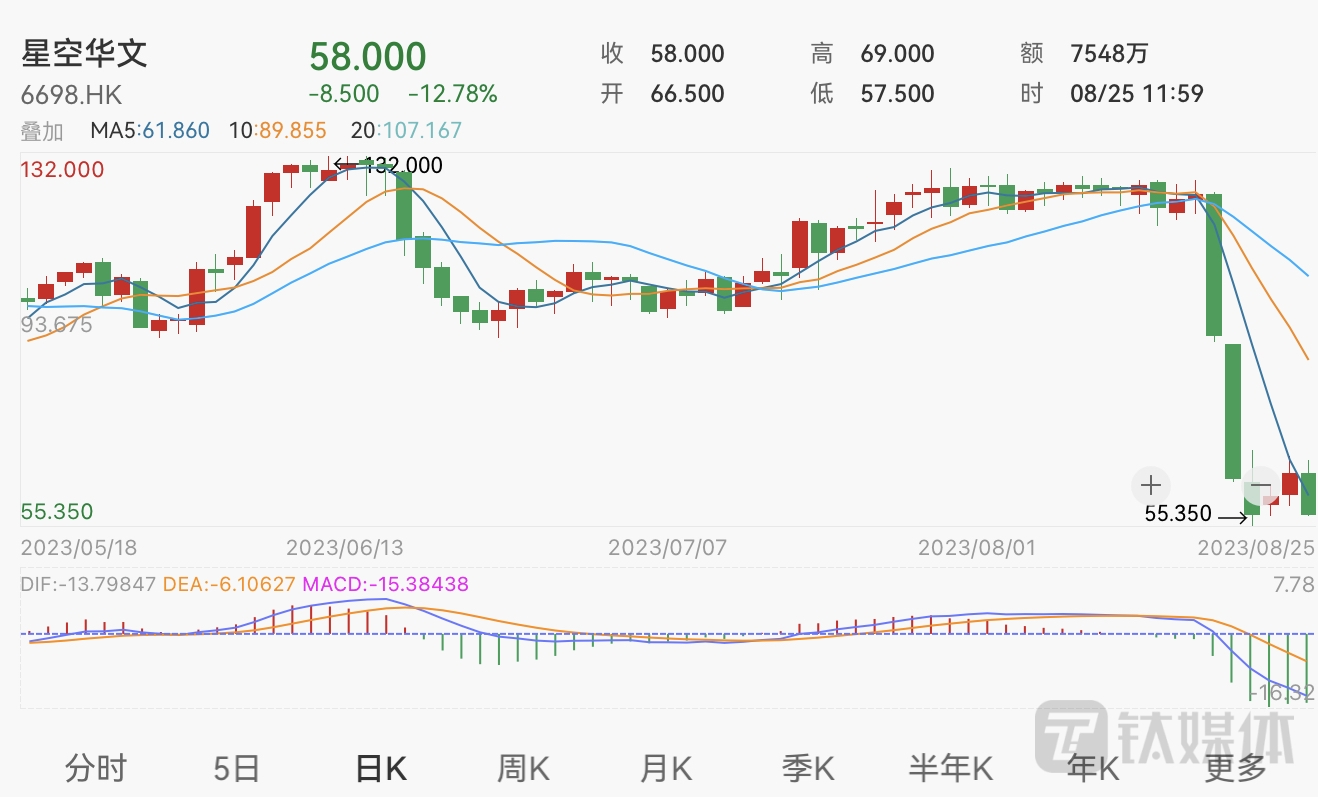Zoom in the chart with plus icon
This screenshot has width=1318, height=797.
(1151, 486)
